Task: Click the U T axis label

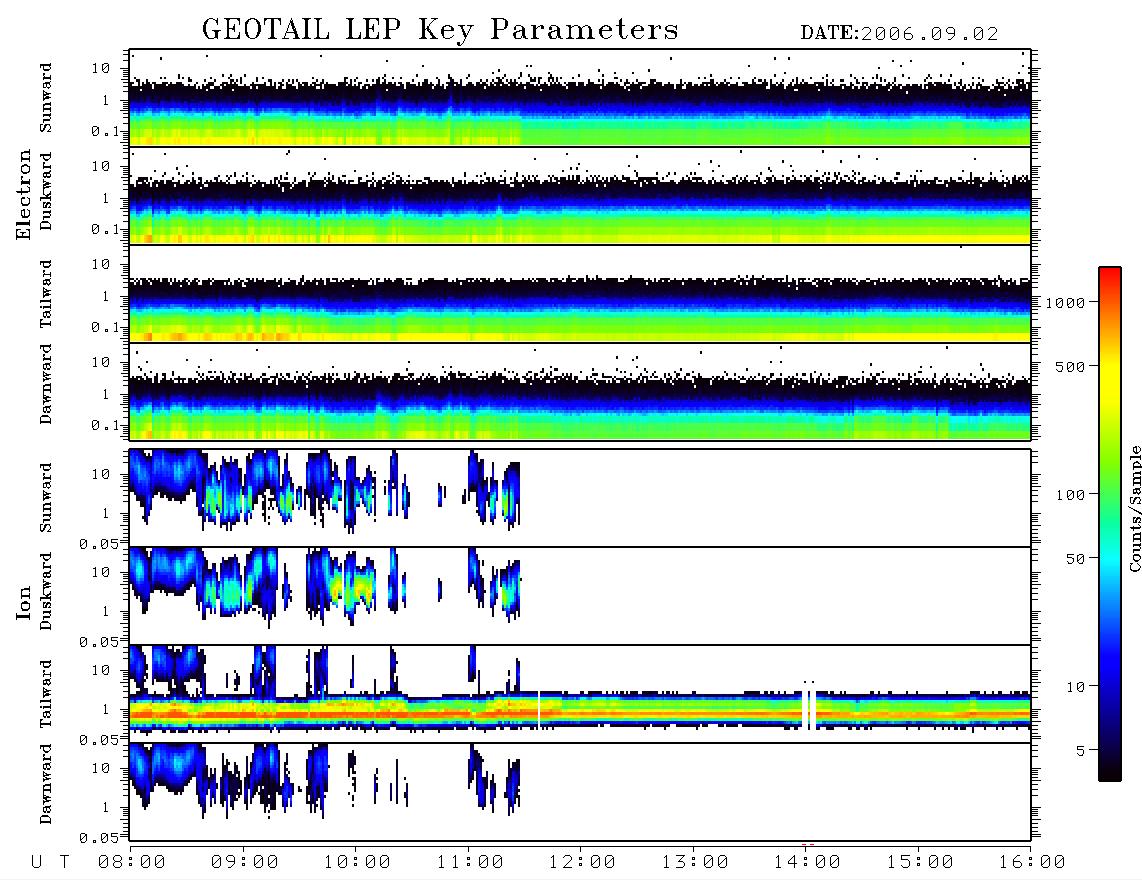Action: (x=51, y=862)
